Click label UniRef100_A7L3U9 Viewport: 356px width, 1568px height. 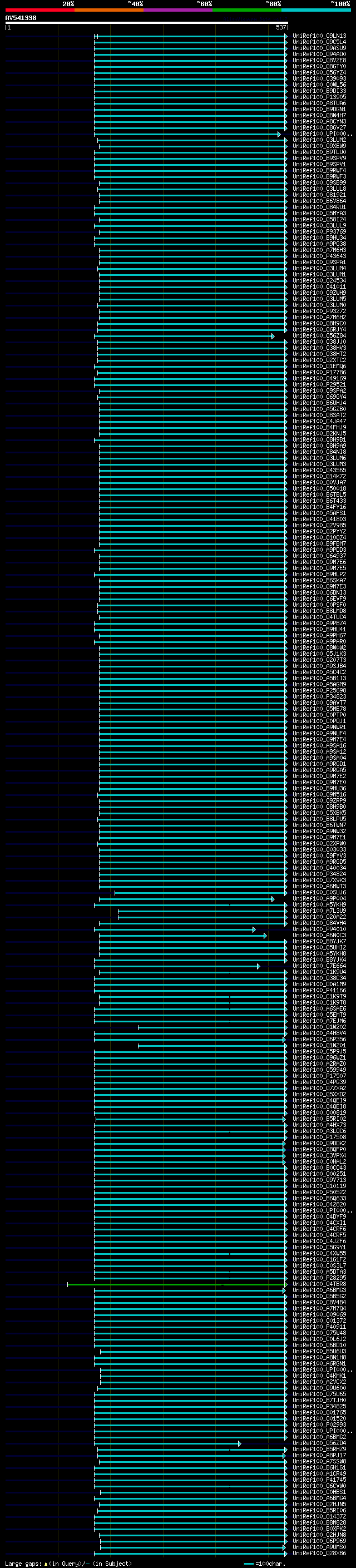click(319, 911)
